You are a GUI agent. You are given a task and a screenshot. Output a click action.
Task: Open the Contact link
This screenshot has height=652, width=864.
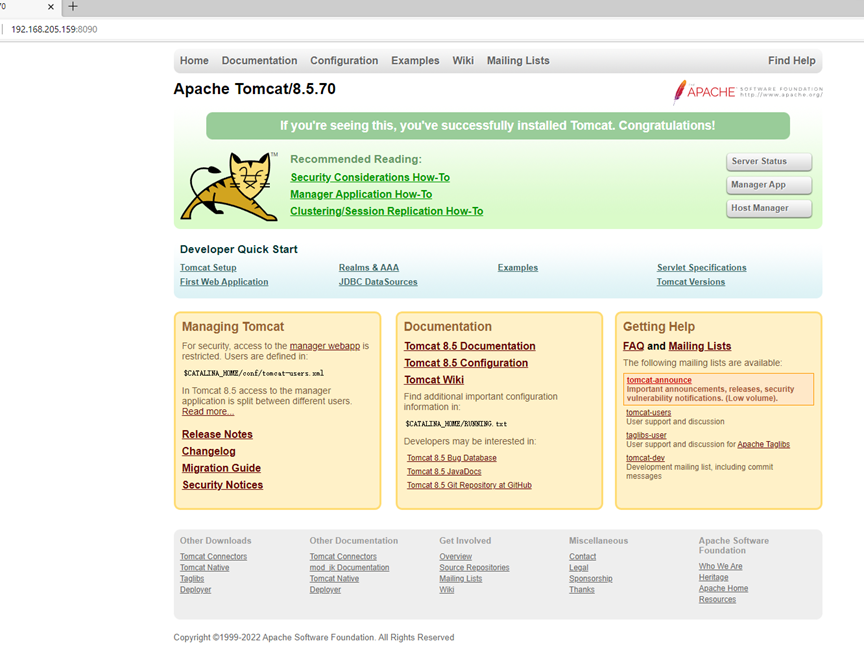[x=582, y=557]
